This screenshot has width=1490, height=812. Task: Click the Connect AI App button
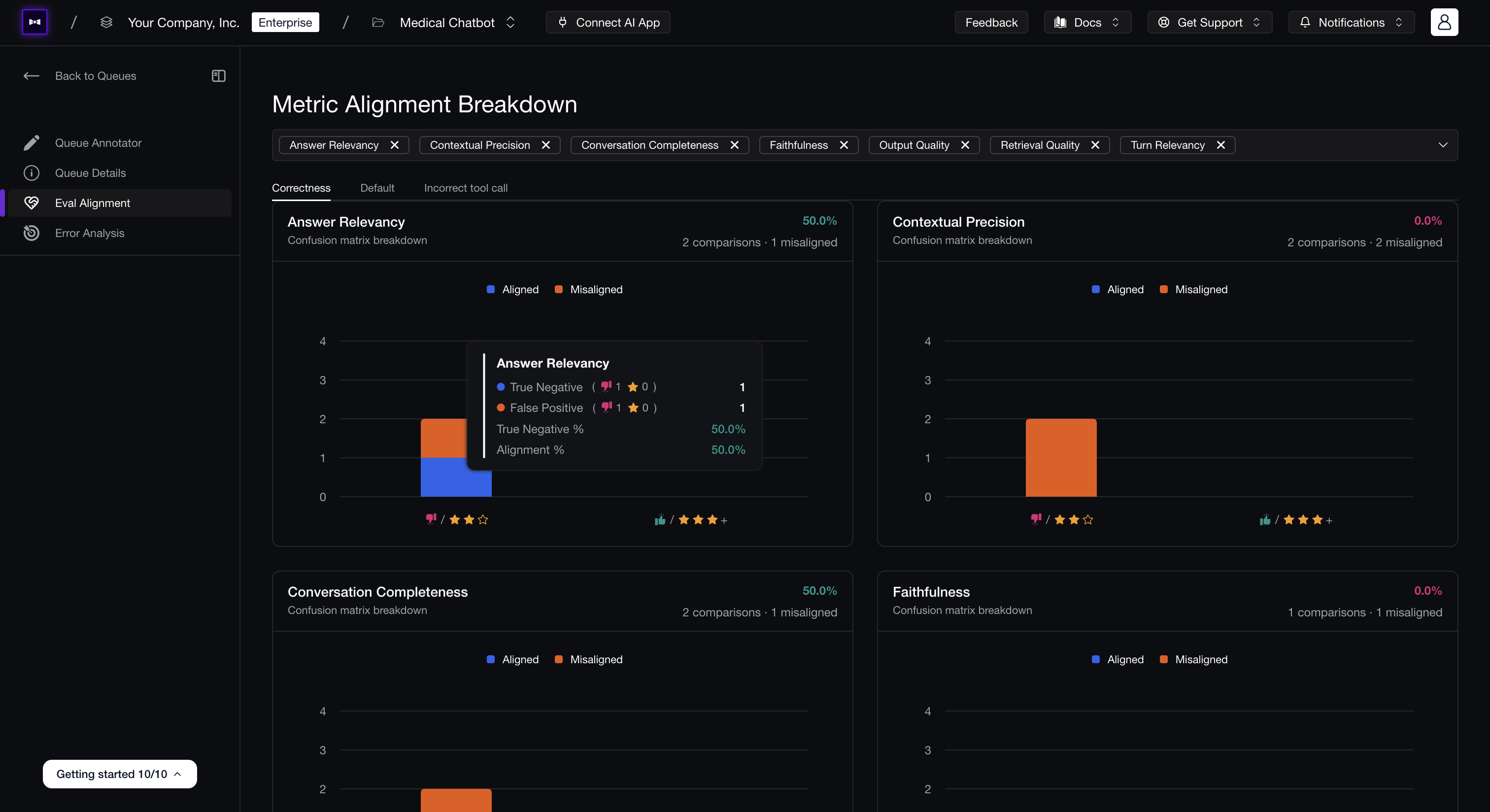click(608, 22)
